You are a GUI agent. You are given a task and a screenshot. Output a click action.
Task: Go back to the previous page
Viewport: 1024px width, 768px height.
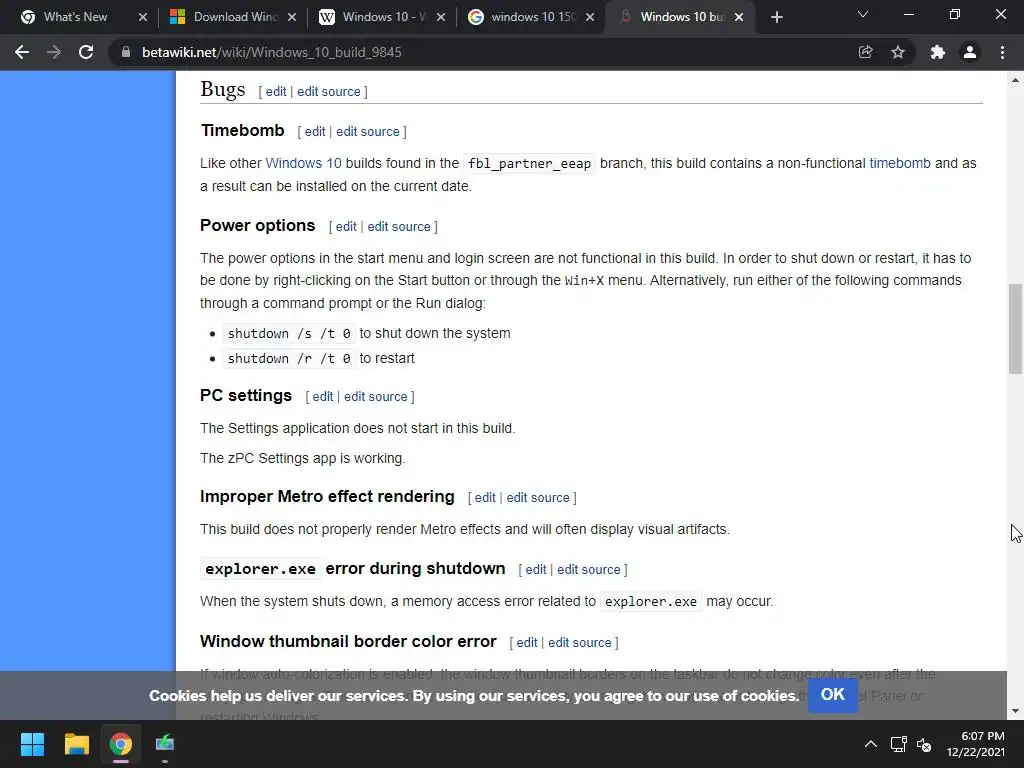click(x=22, y=52)
